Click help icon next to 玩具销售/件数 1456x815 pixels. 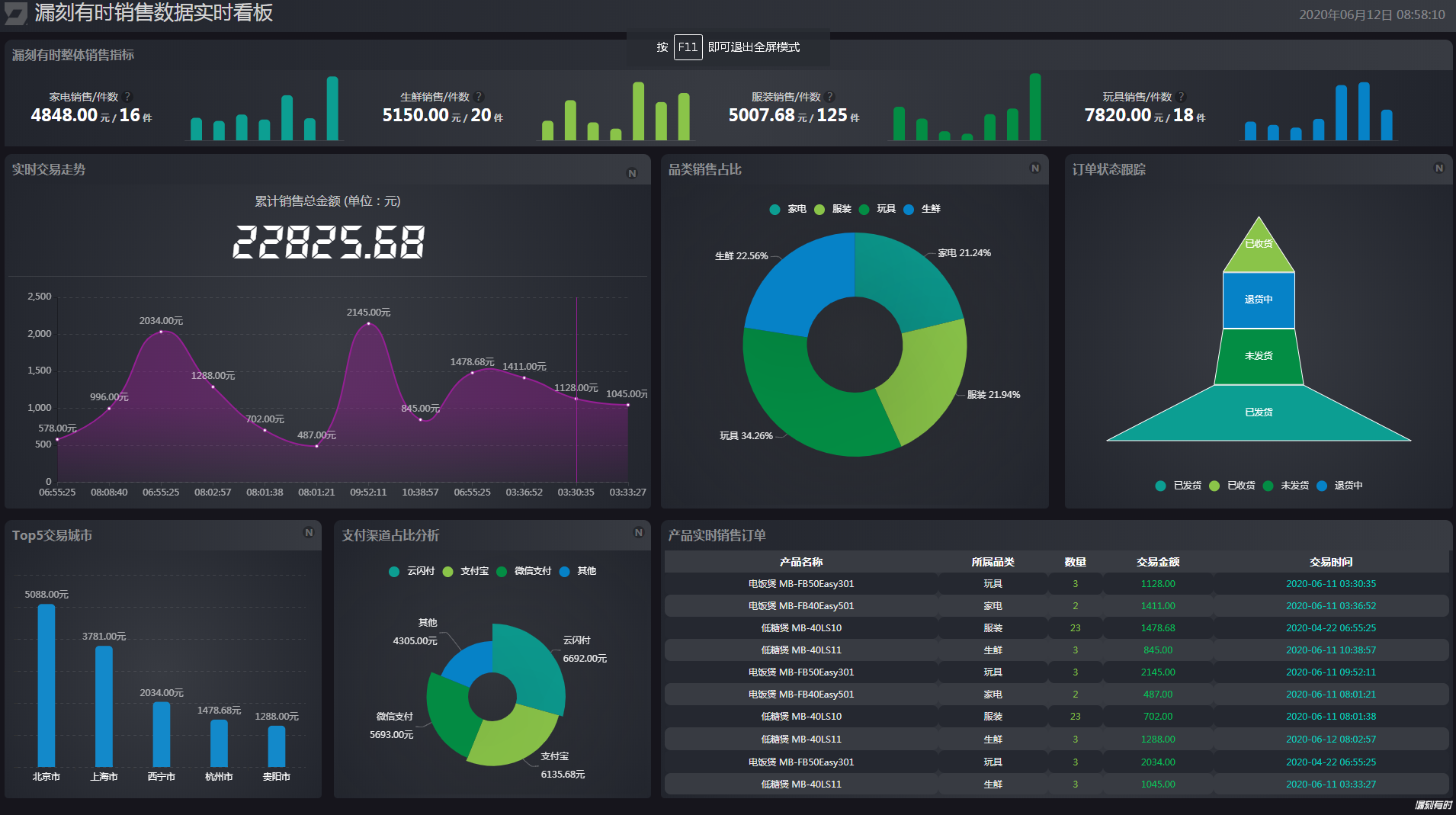tap(1182, 97)
